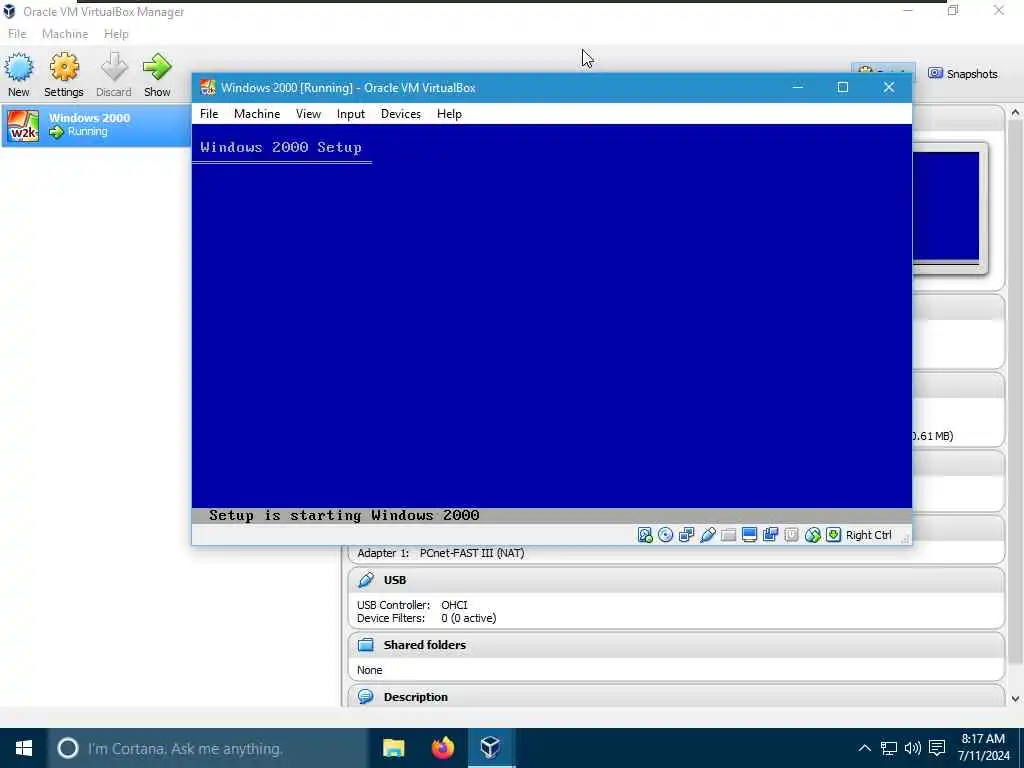Close the Windows 2000 VM window

tap(889, 88)
